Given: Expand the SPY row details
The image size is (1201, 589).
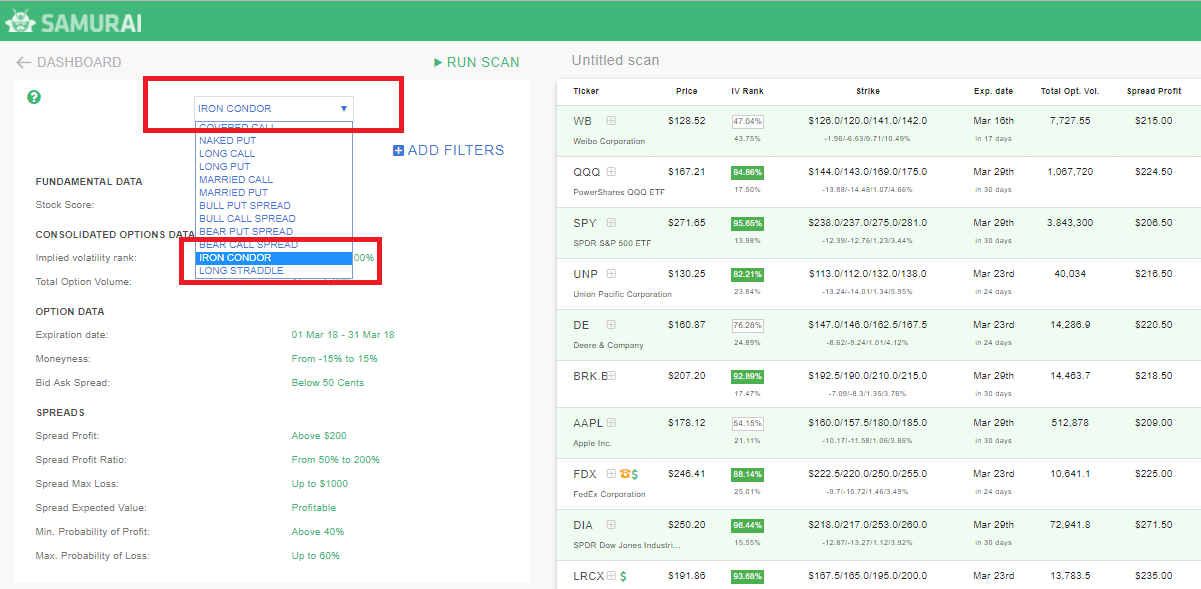Looking at the screenshot, I should 611,223.
